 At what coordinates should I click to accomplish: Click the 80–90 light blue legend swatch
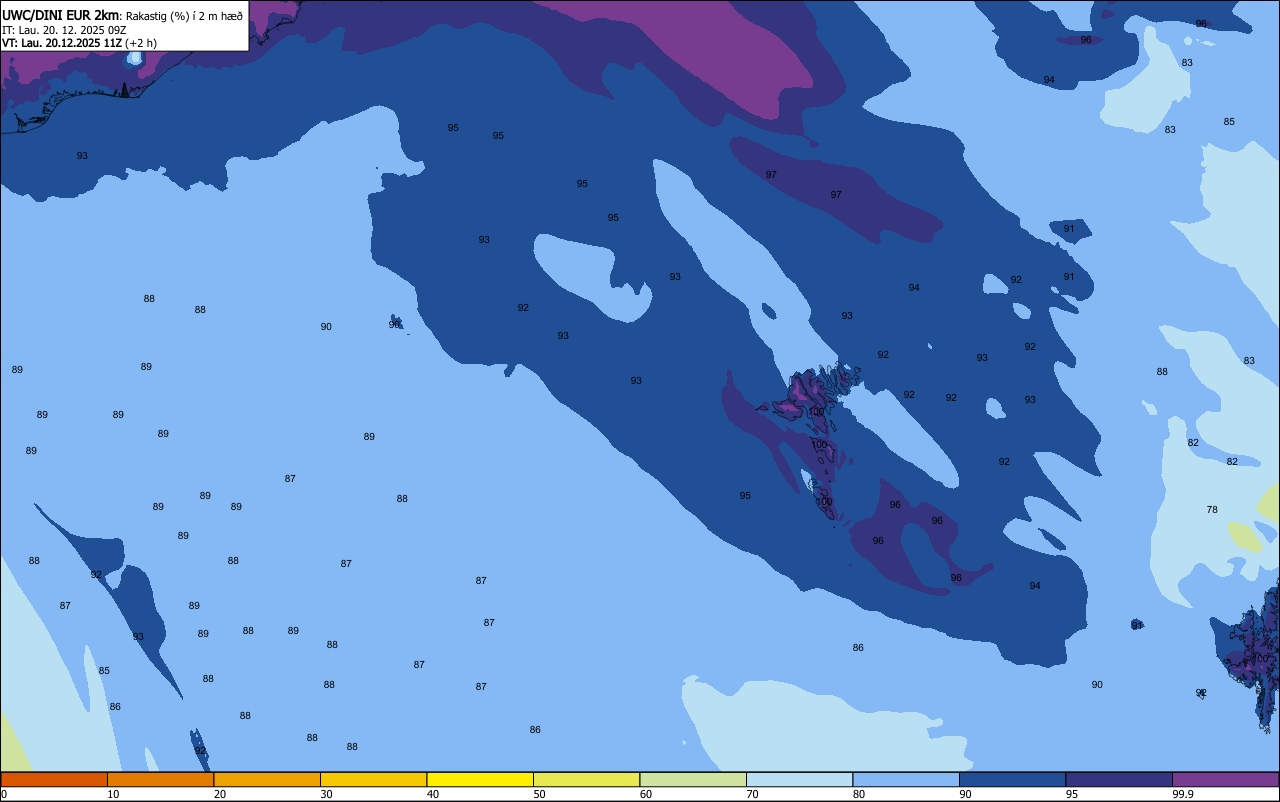[906, 779]
